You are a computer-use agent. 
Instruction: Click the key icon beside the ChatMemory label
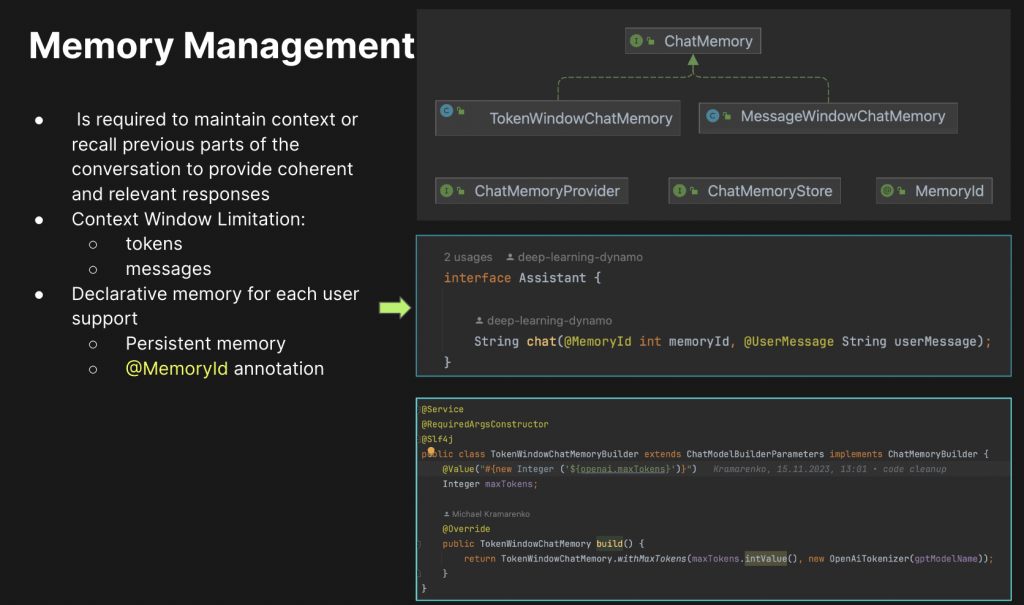pyautogui.click(x=649, y=39)
